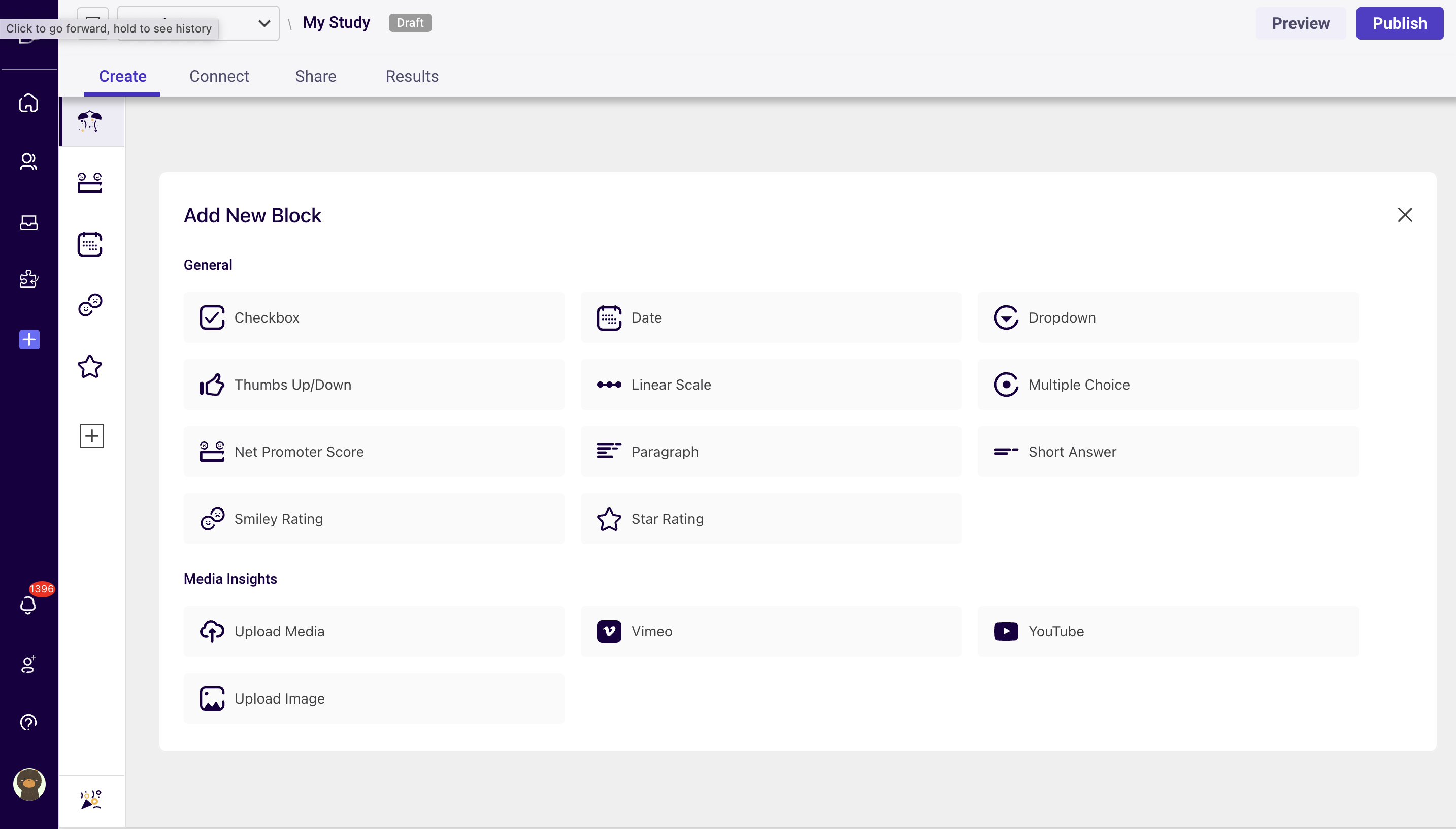Click the General section heading
Screen dimensions: 1456x829
[208, 265]
